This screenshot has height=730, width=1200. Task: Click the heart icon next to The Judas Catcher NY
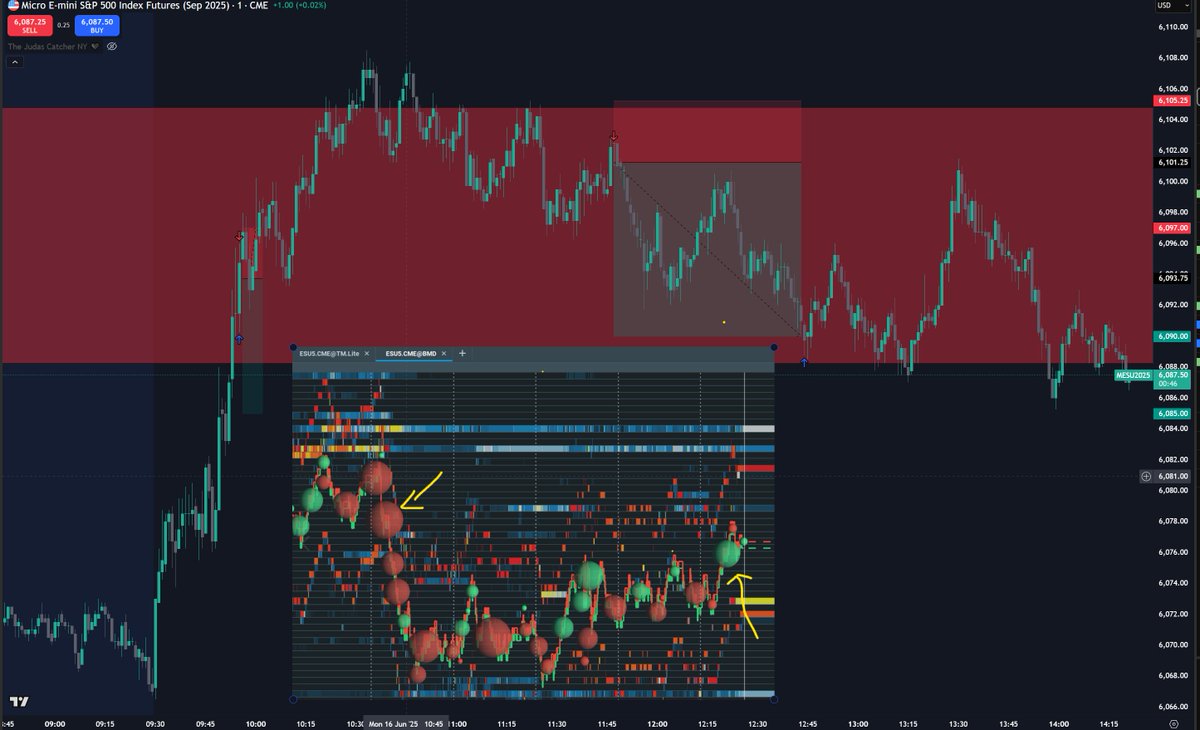pos(95,46)
